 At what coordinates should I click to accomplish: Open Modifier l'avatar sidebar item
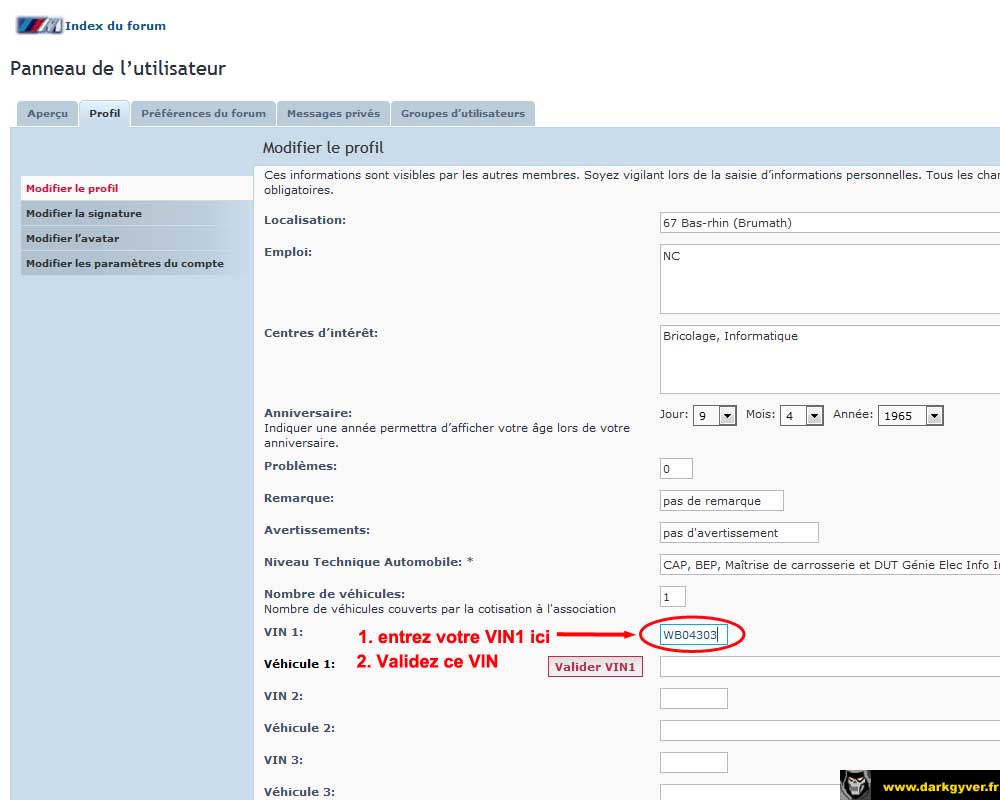pos(136,238)
